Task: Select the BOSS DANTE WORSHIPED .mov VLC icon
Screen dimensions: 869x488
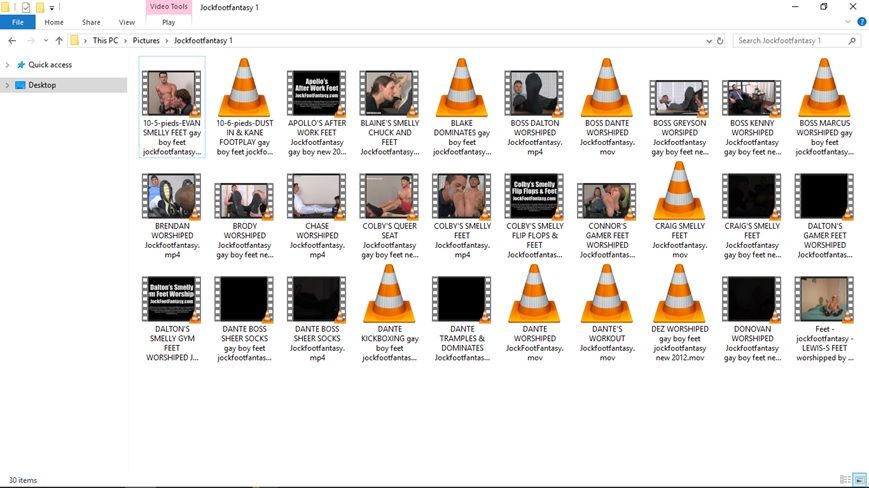Action: [607, 88]
